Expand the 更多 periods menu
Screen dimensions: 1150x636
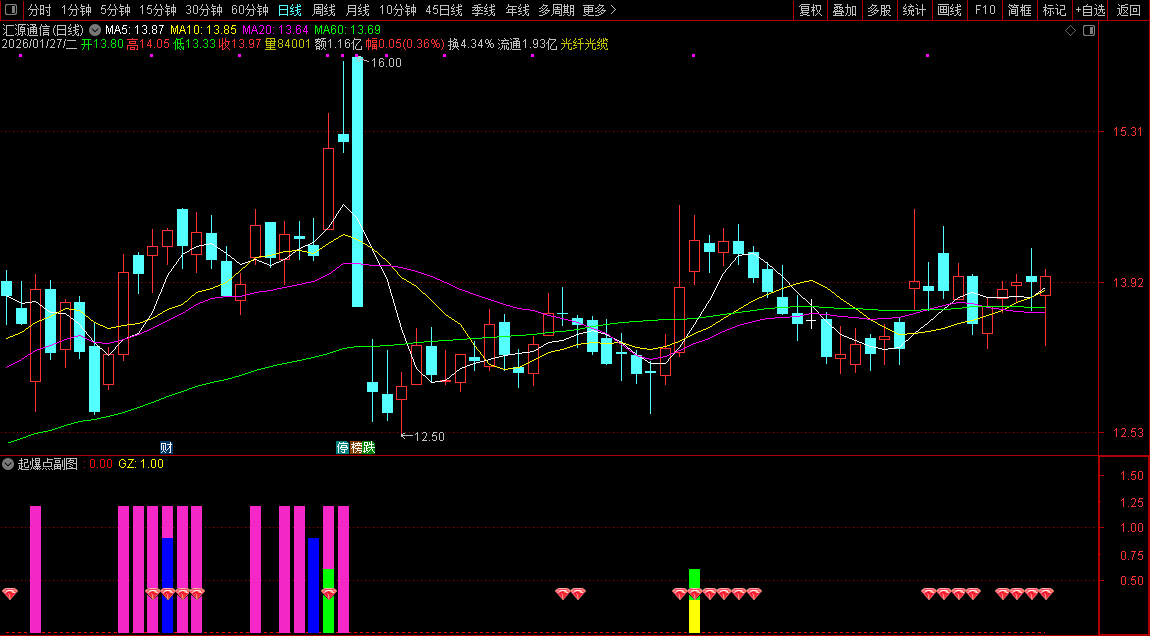(x=599, y=10)
